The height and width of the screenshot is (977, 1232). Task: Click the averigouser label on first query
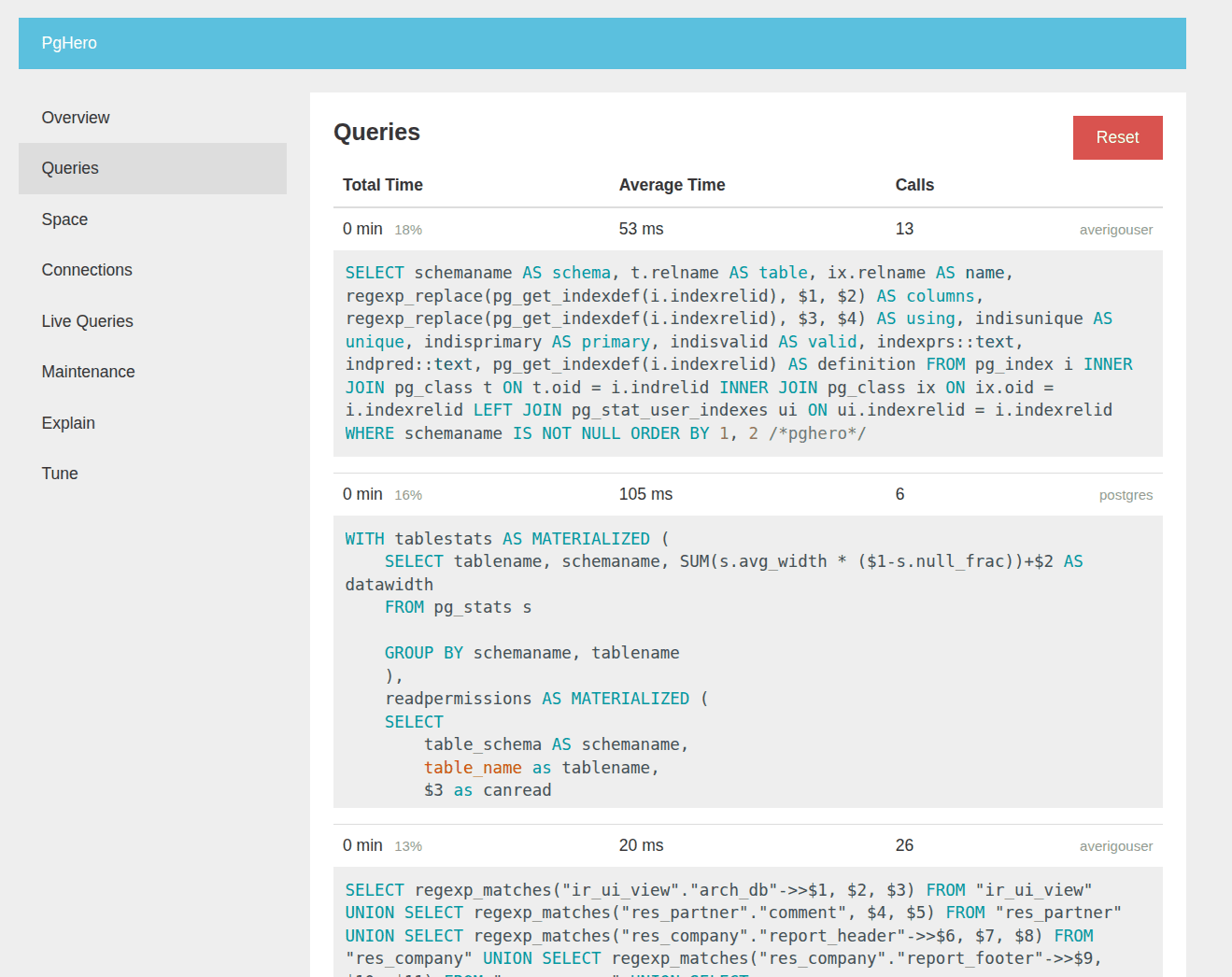1116,229
